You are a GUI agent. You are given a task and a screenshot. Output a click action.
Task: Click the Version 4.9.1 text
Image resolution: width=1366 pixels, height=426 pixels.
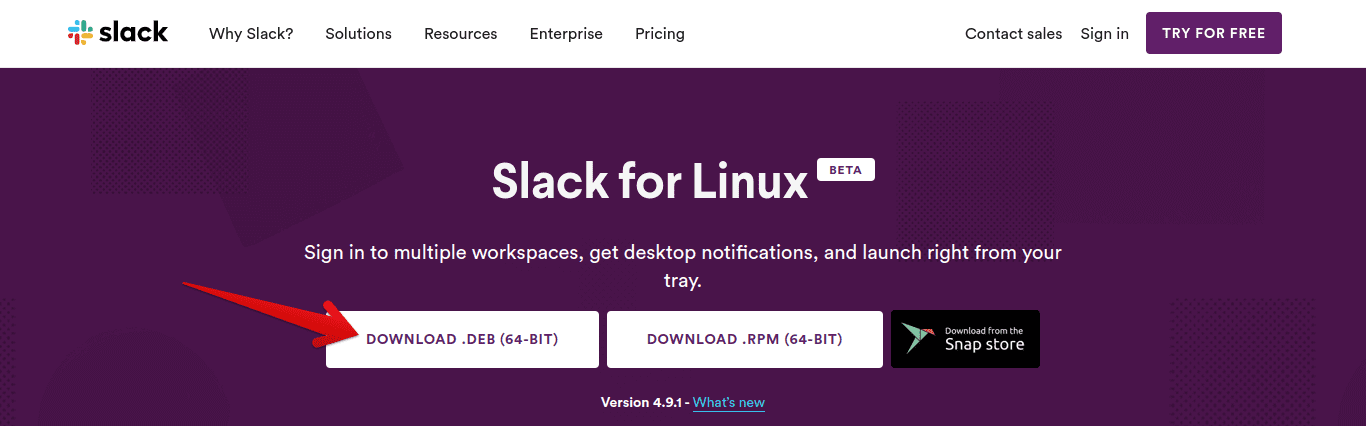pos(640,403)
